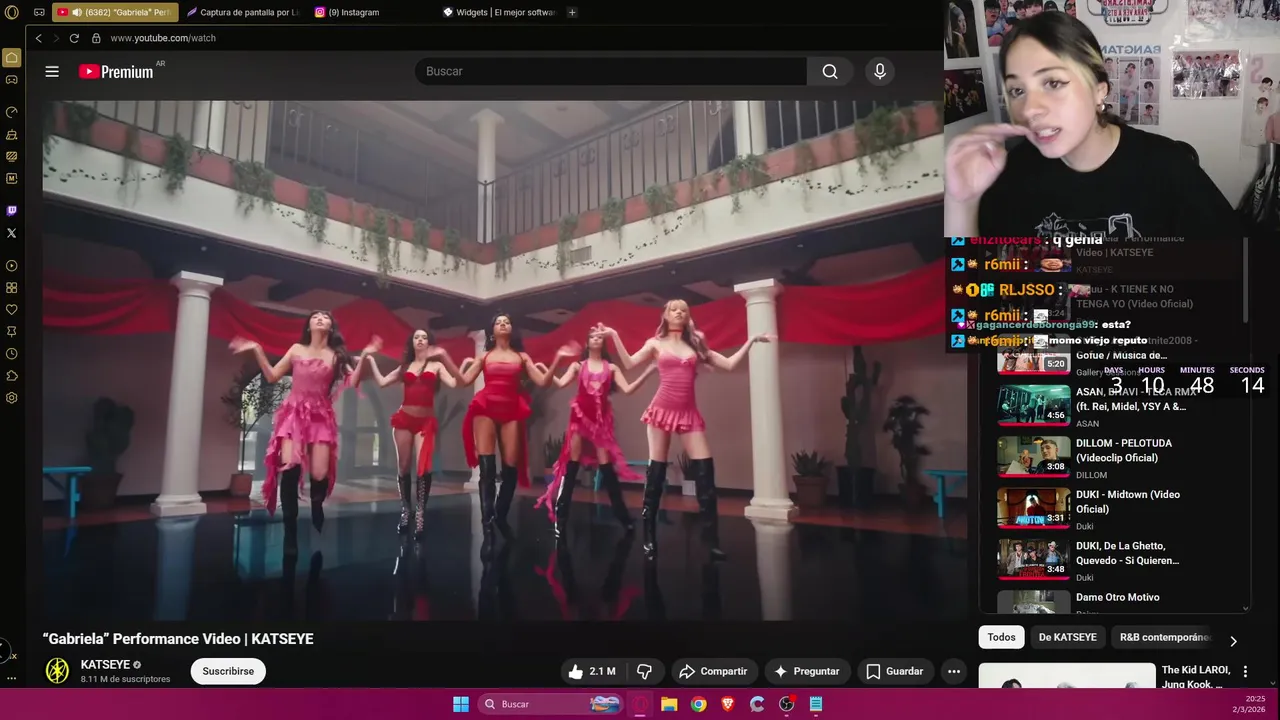Screen dimensions: 1280x720
Task: Activate voice search microphone
Action: point(880,71)
